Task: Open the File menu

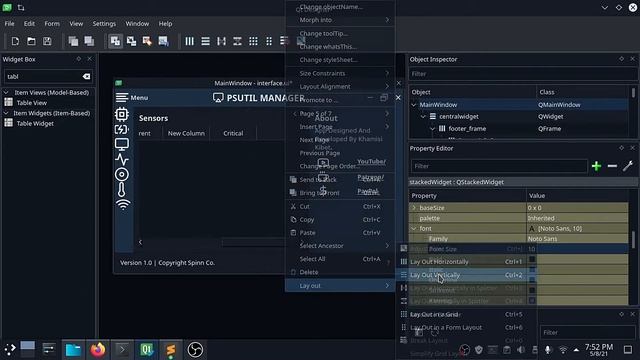Action: tap(9, 24)
